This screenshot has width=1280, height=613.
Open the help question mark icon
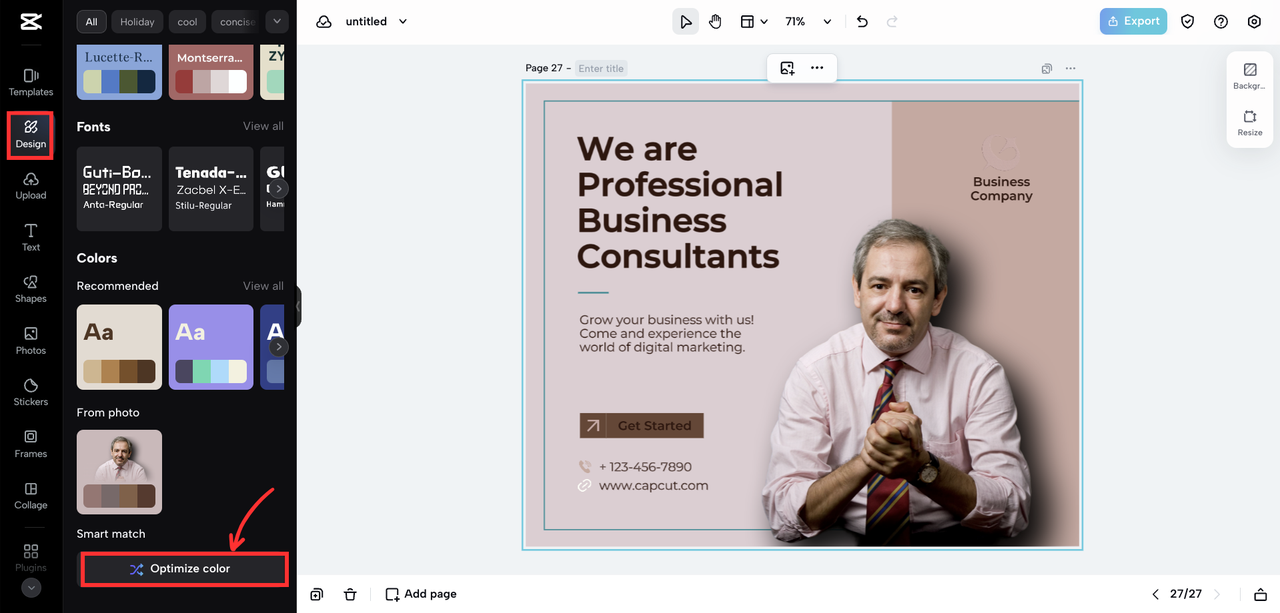(1221, 21)
